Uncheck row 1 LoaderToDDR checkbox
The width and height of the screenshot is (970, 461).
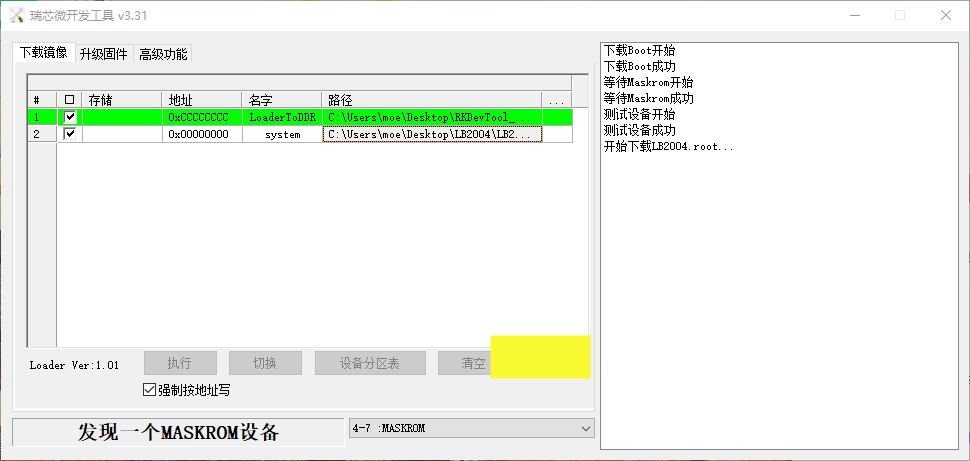click(70, 116)
